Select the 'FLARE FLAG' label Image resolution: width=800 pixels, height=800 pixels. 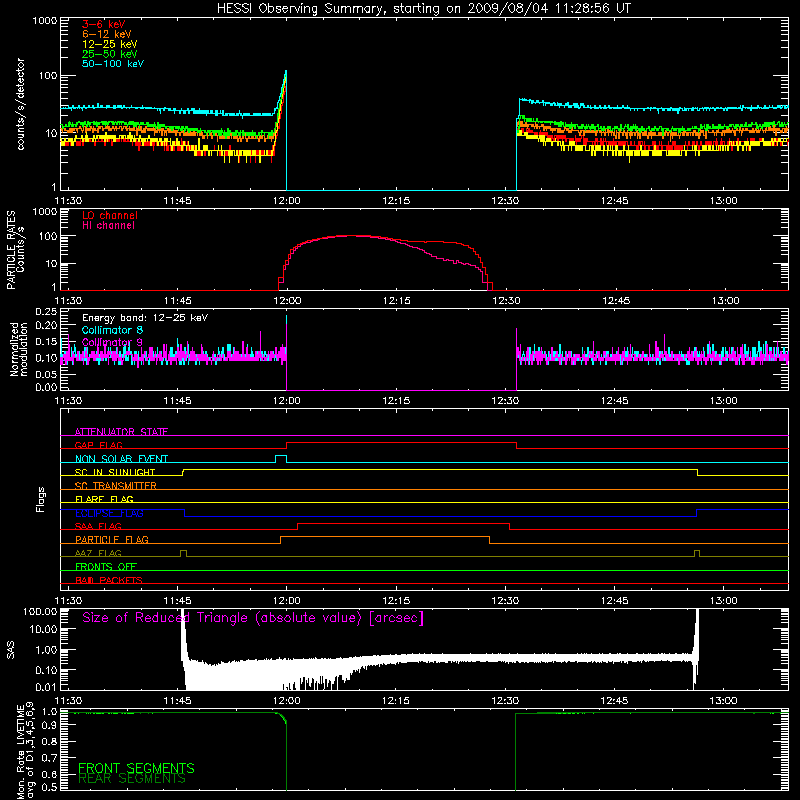(x=104, y=499)
